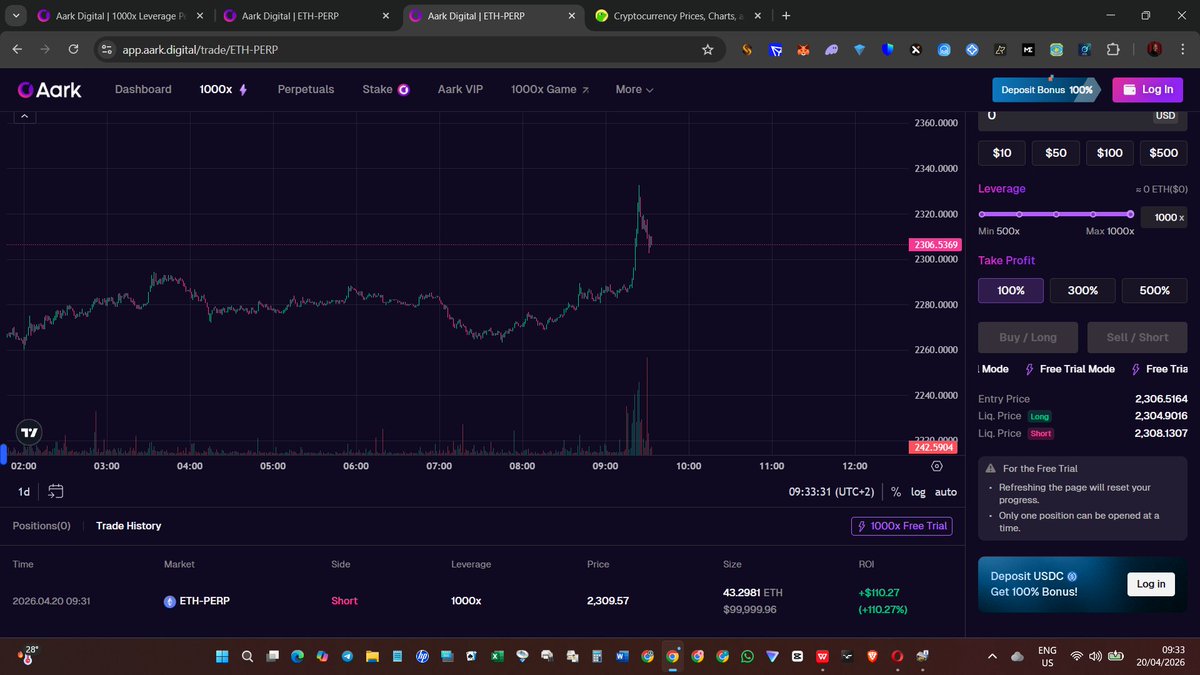This screenshot has width=1200, height=675.
Task: Open the Stake page
Action: (386, 89)
